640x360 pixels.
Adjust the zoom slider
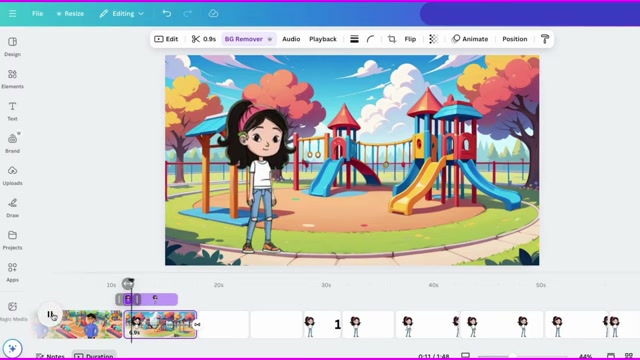[x=522, y=356]
